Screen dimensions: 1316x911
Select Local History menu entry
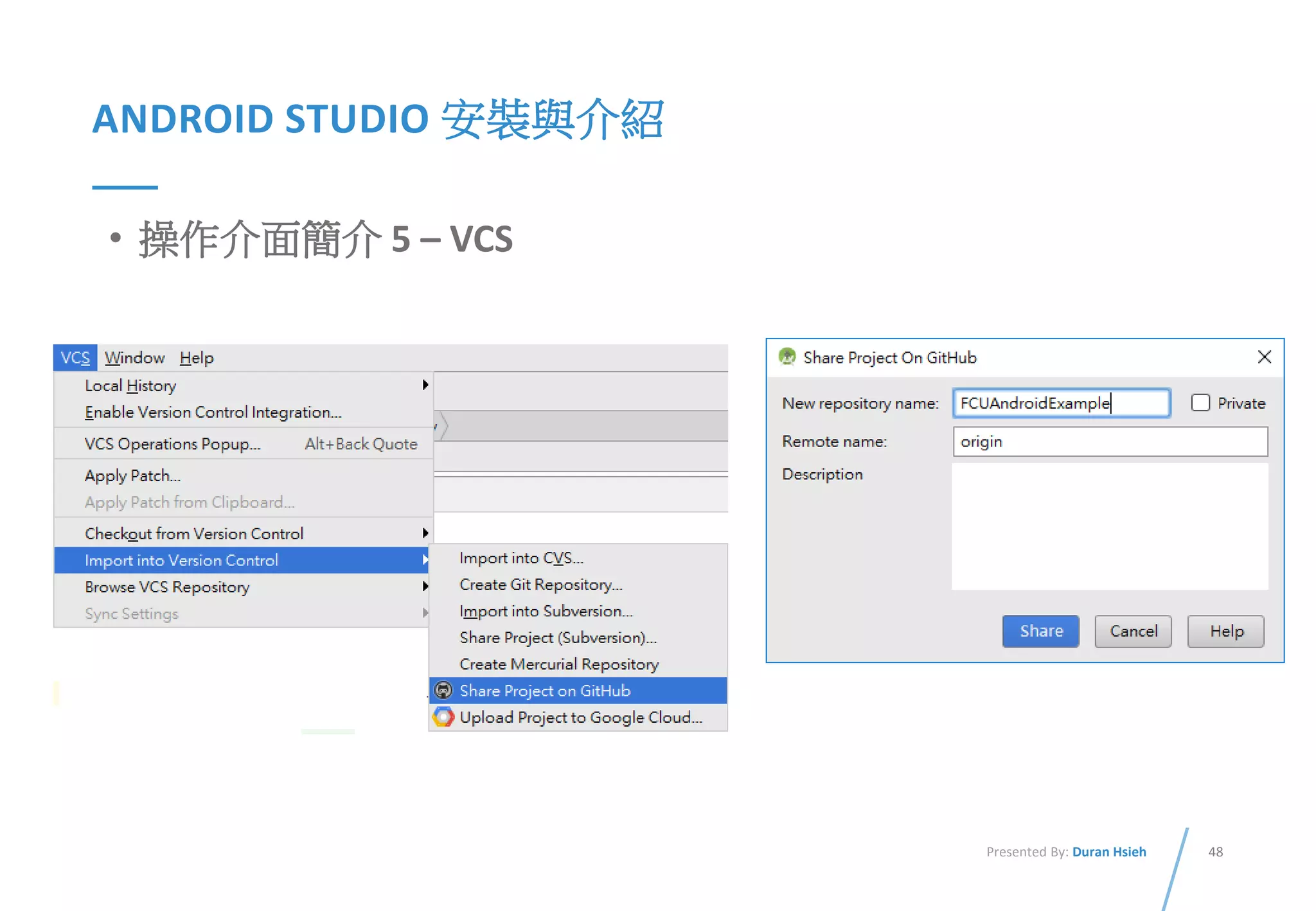click(x=244, y=385)
